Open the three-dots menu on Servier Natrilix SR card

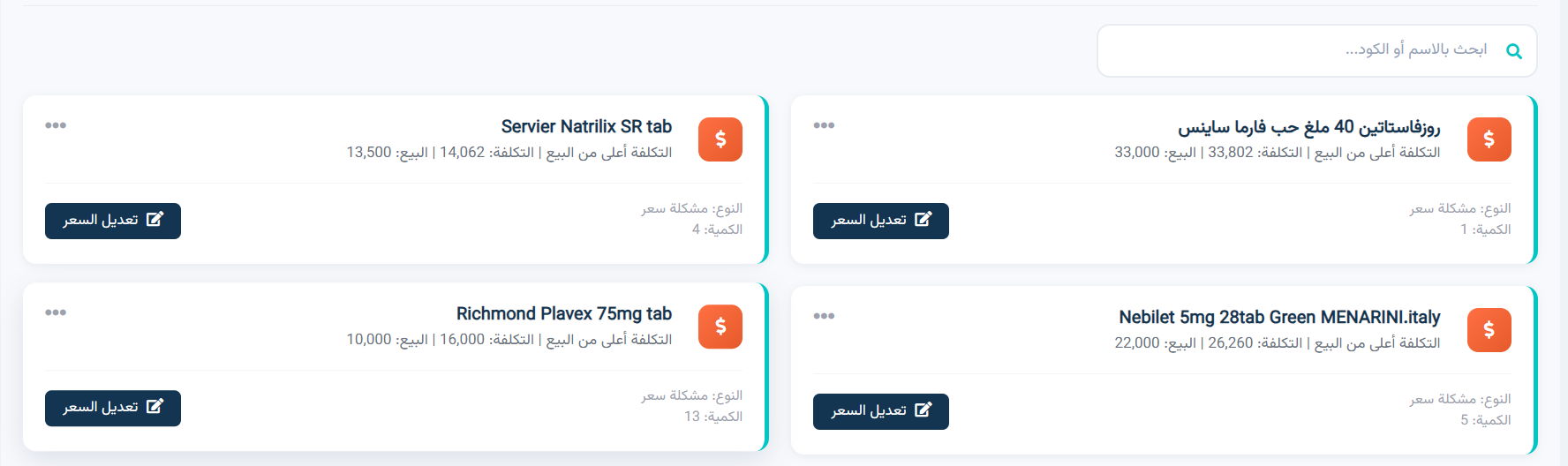click(x=56, y=125)
